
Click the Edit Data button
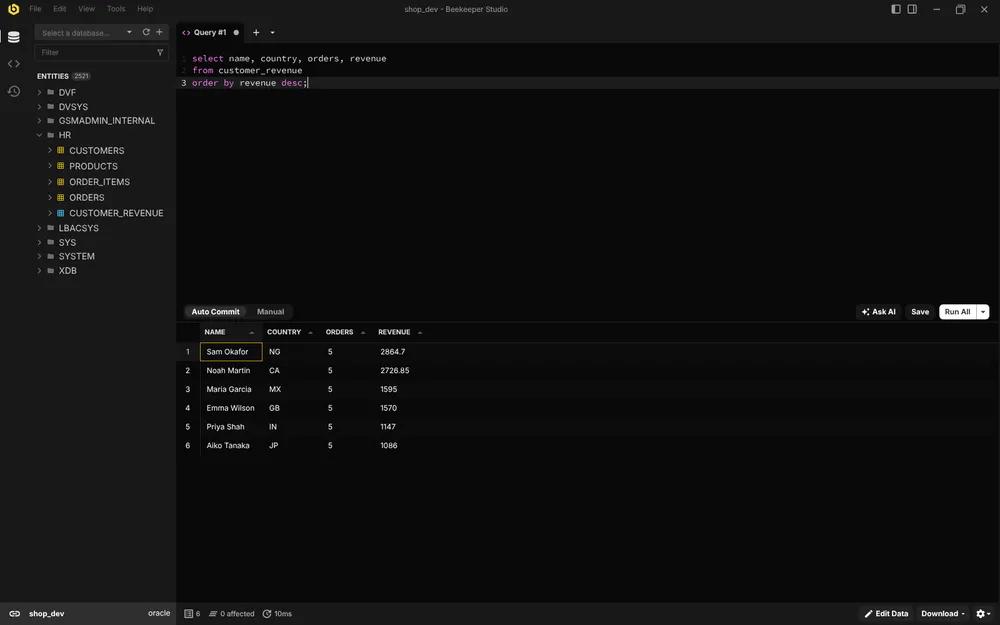[x=886, y=614]
